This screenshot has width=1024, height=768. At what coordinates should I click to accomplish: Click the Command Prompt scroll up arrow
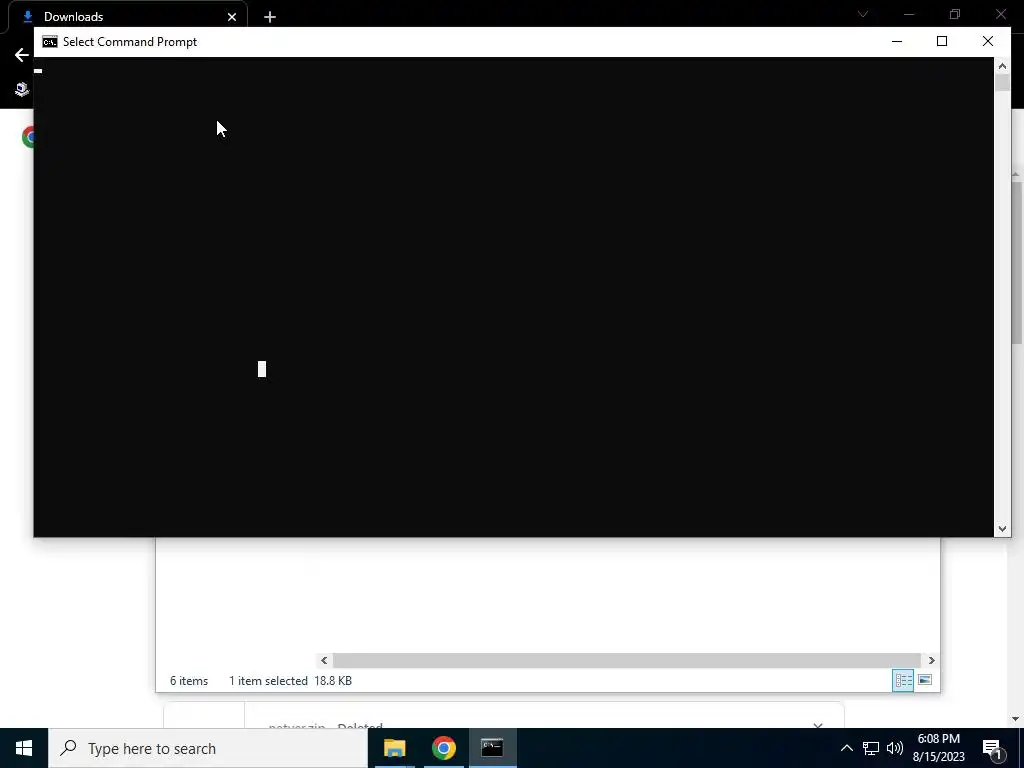tap(1002, 65)
